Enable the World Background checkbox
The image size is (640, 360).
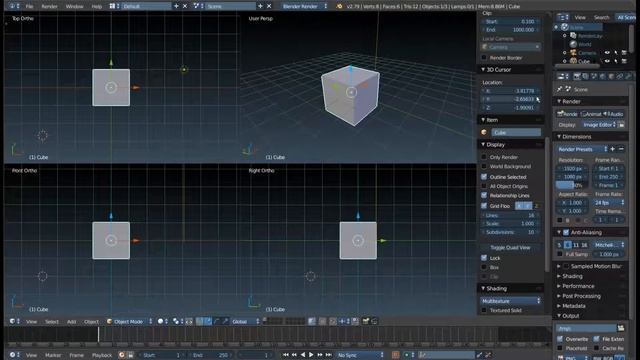tap(484, 166)
